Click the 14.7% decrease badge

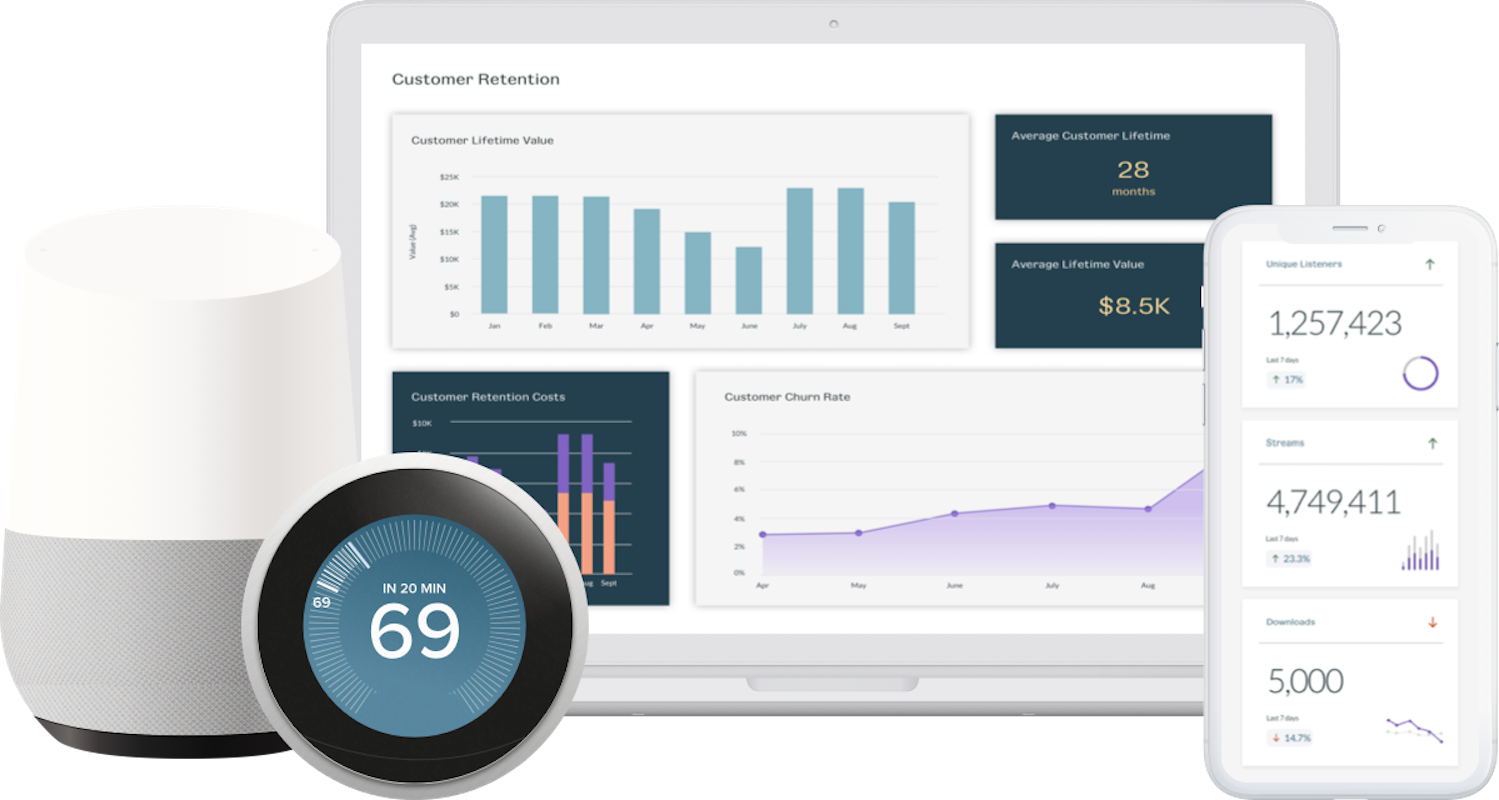1290,738
